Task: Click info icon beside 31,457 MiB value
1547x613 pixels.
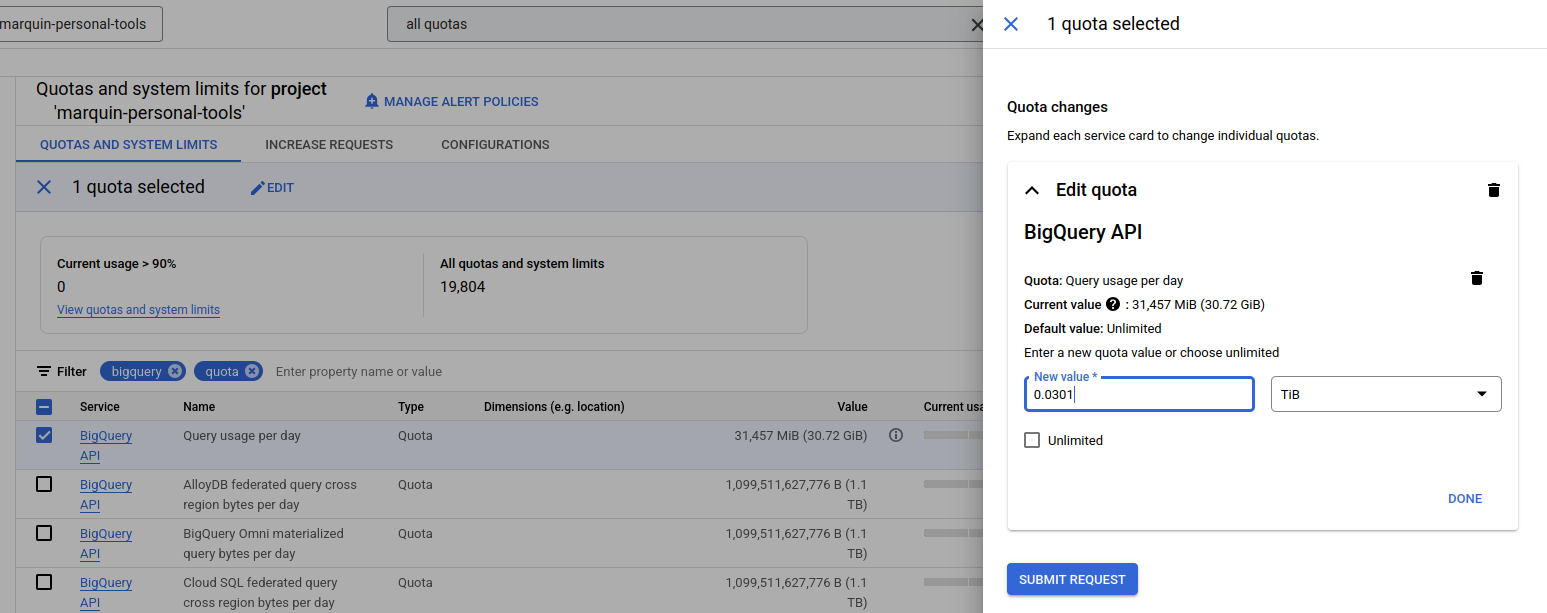Action: [896, 435]
